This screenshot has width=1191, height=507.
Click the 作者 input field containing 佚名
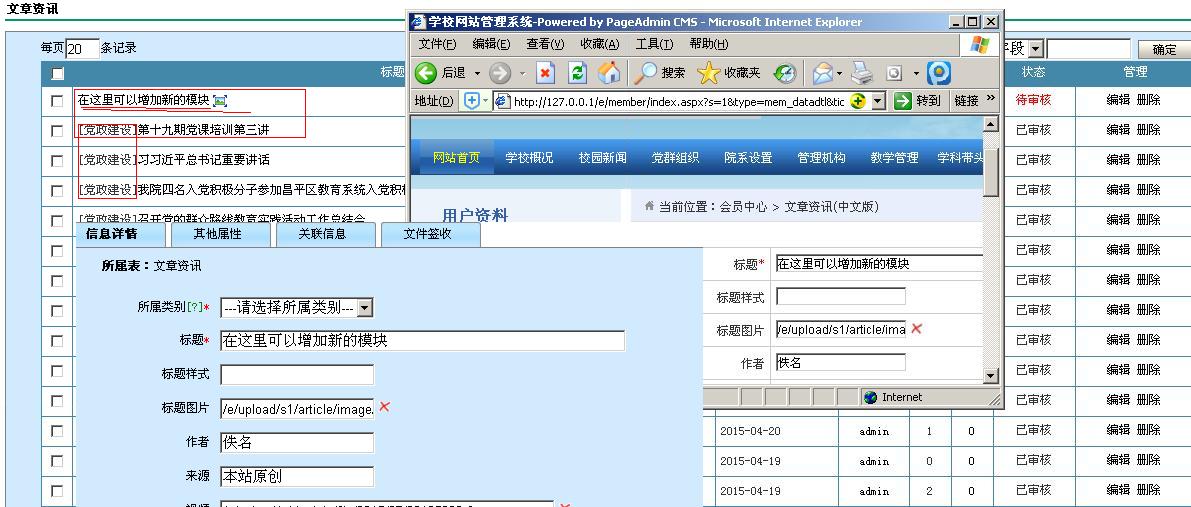coord(296,443)
